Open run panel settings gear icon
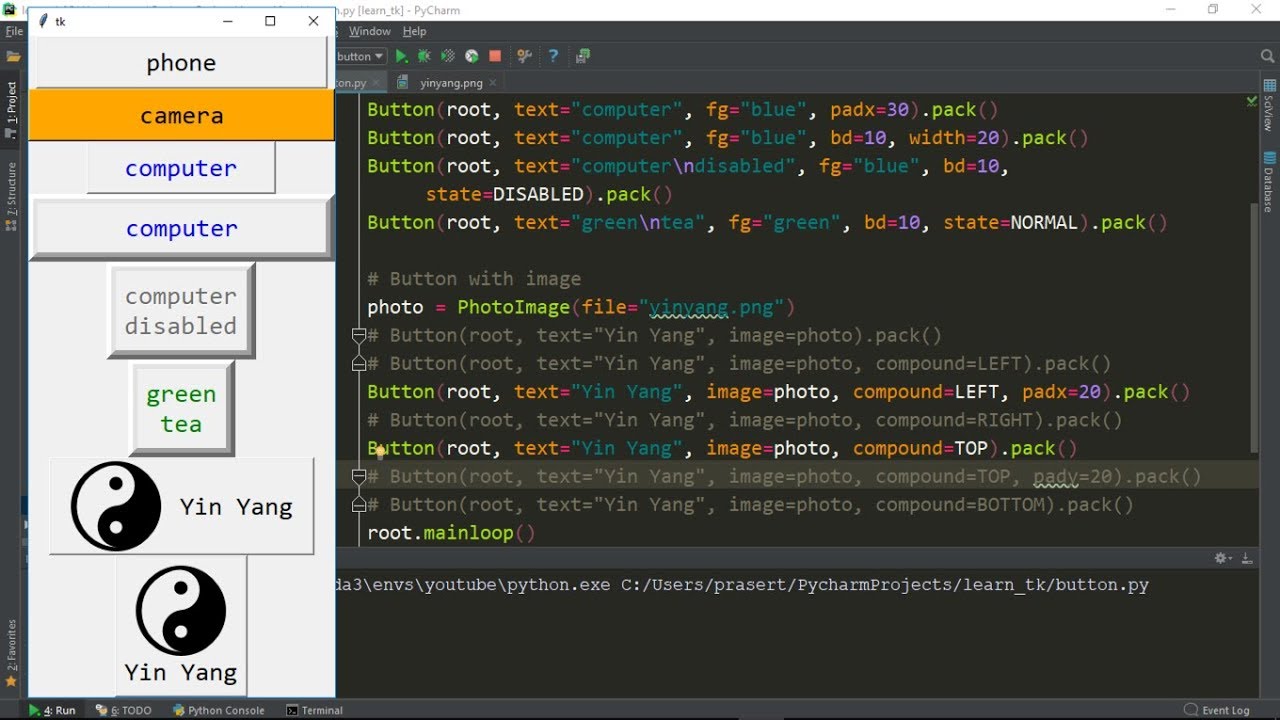The width and height of the screenshot is (1280, 720). click(1221, 558)
